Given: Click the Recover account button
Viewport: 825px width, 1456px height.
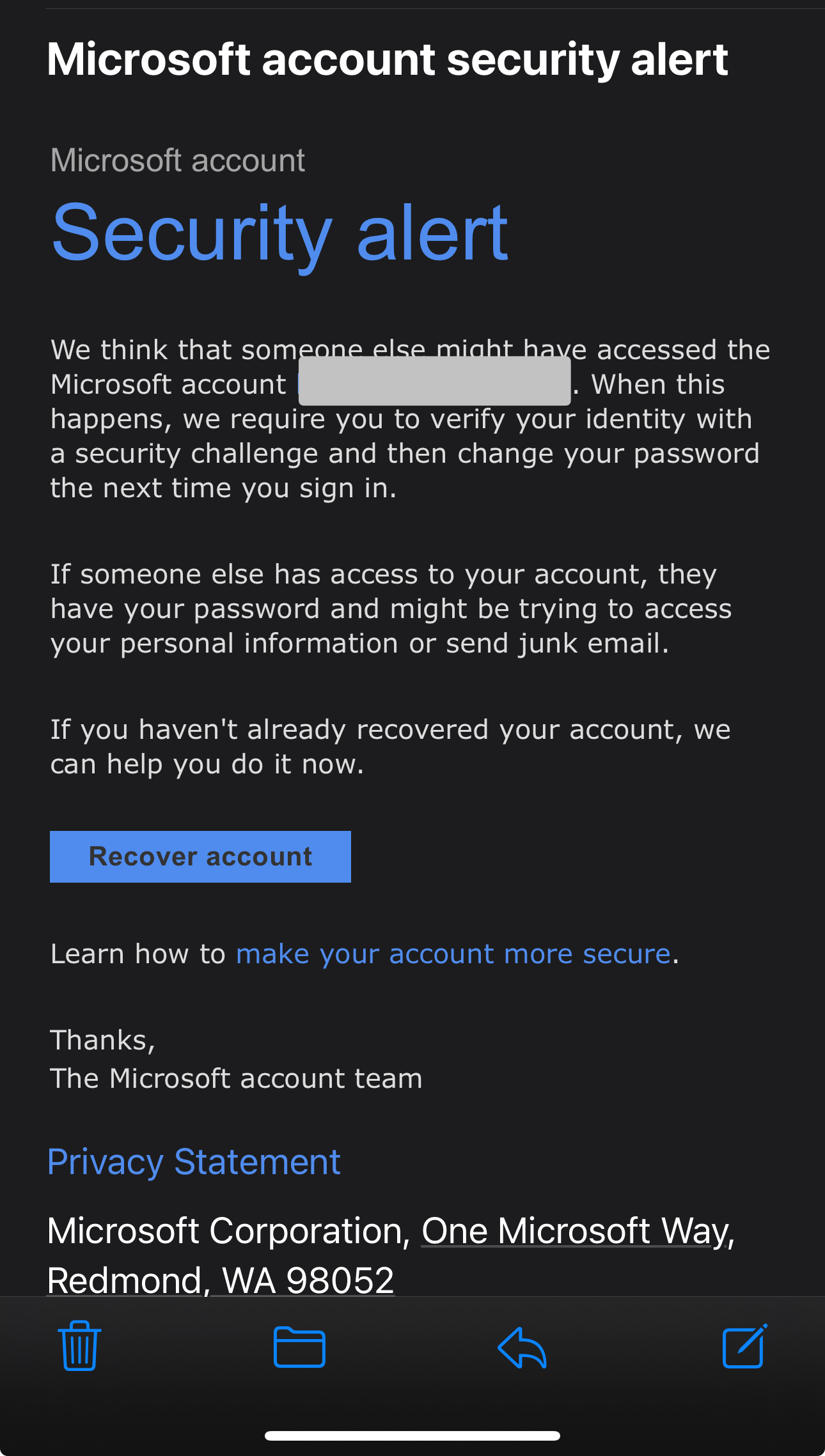Looking at the screenshot, I should (x=200, y=856).
